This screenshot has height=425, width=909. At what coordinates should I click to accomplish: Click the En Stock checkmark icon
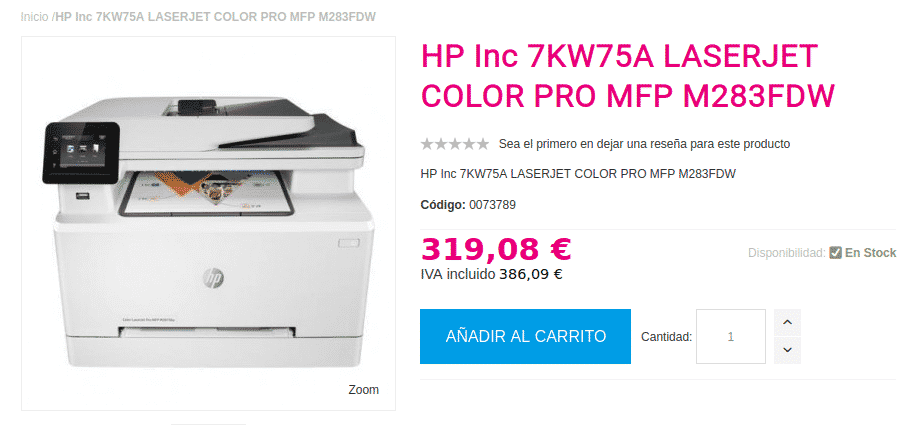[x=835, y=253]
